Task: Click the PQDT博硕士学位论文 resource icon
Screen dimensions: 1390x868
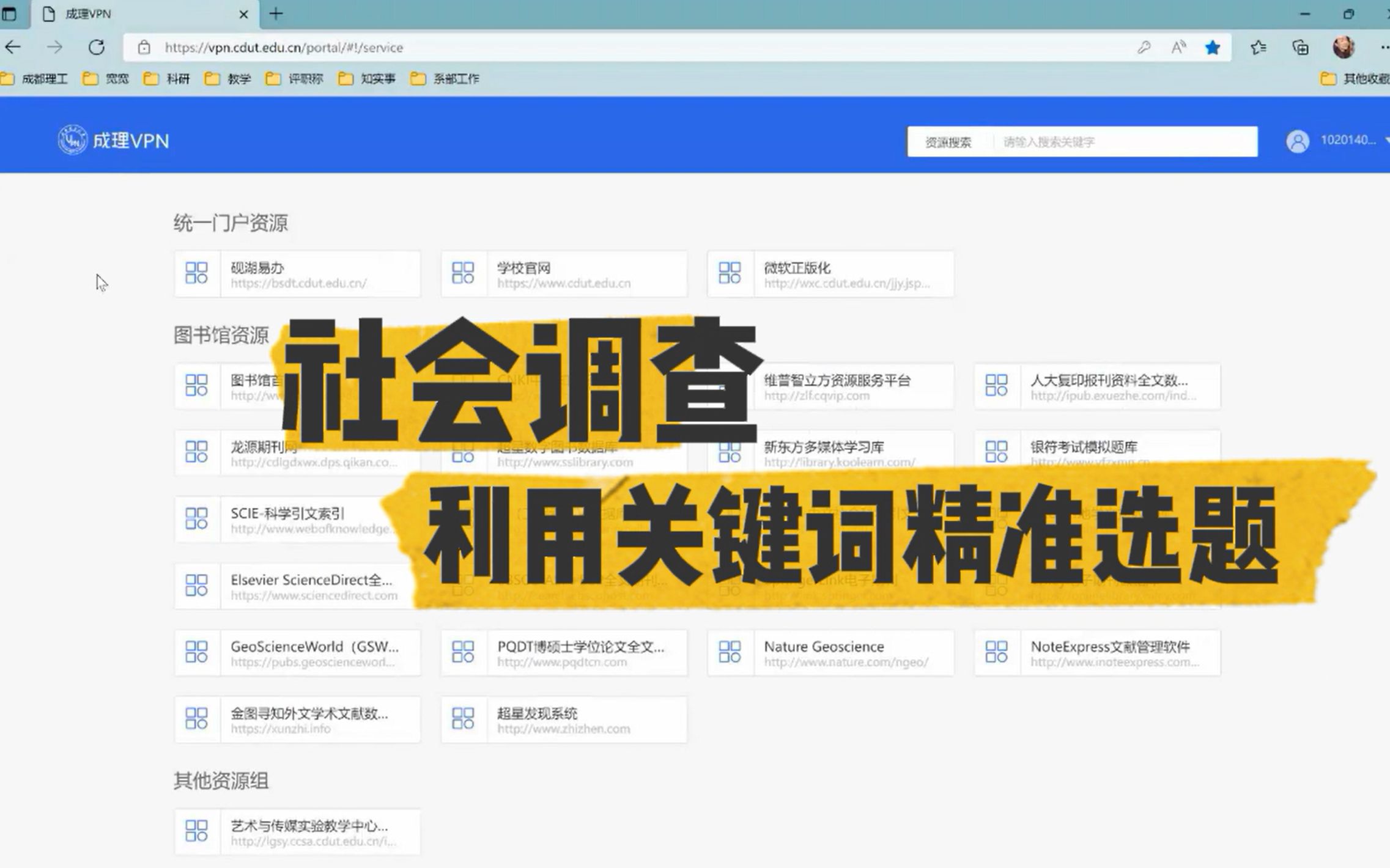Action: [463, 652]
